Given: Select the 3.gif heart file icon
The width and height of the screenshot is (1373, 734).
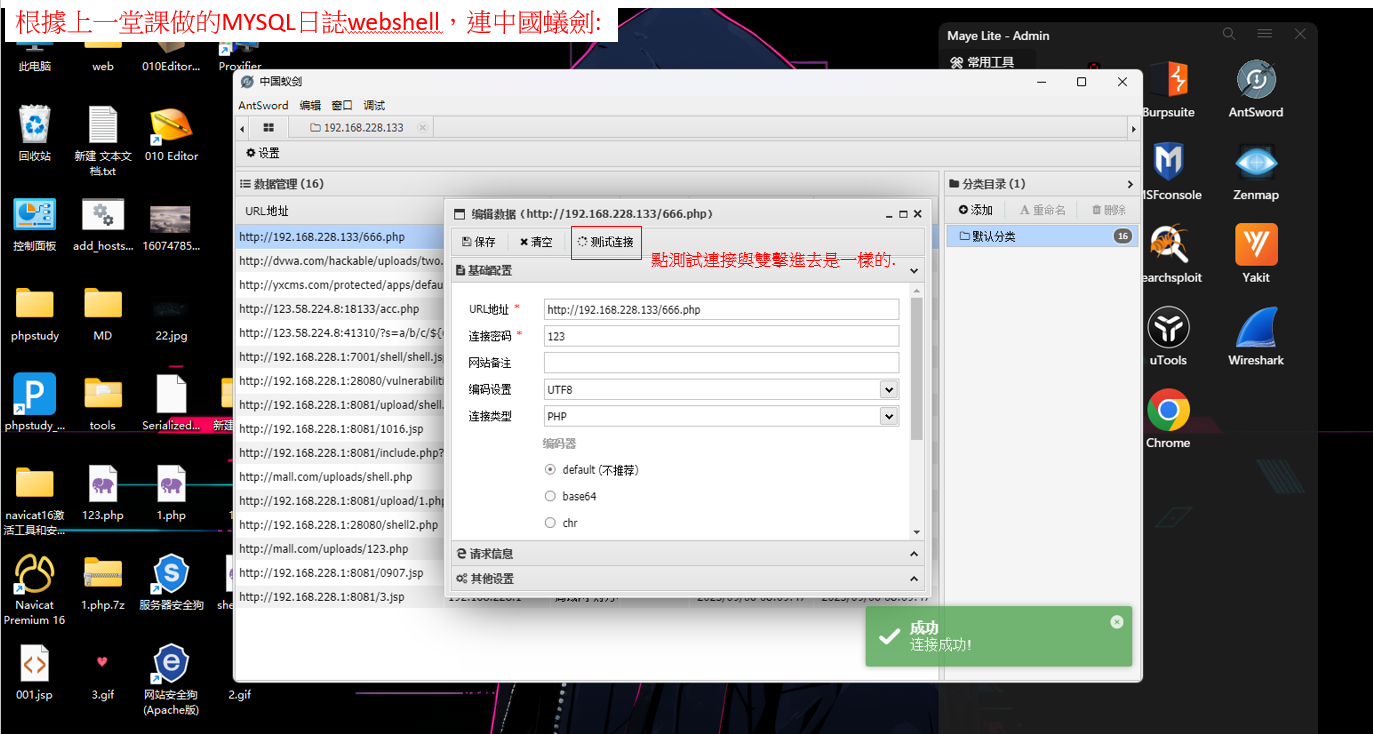Looking at the screenshot, I should (x=103, y=664).
